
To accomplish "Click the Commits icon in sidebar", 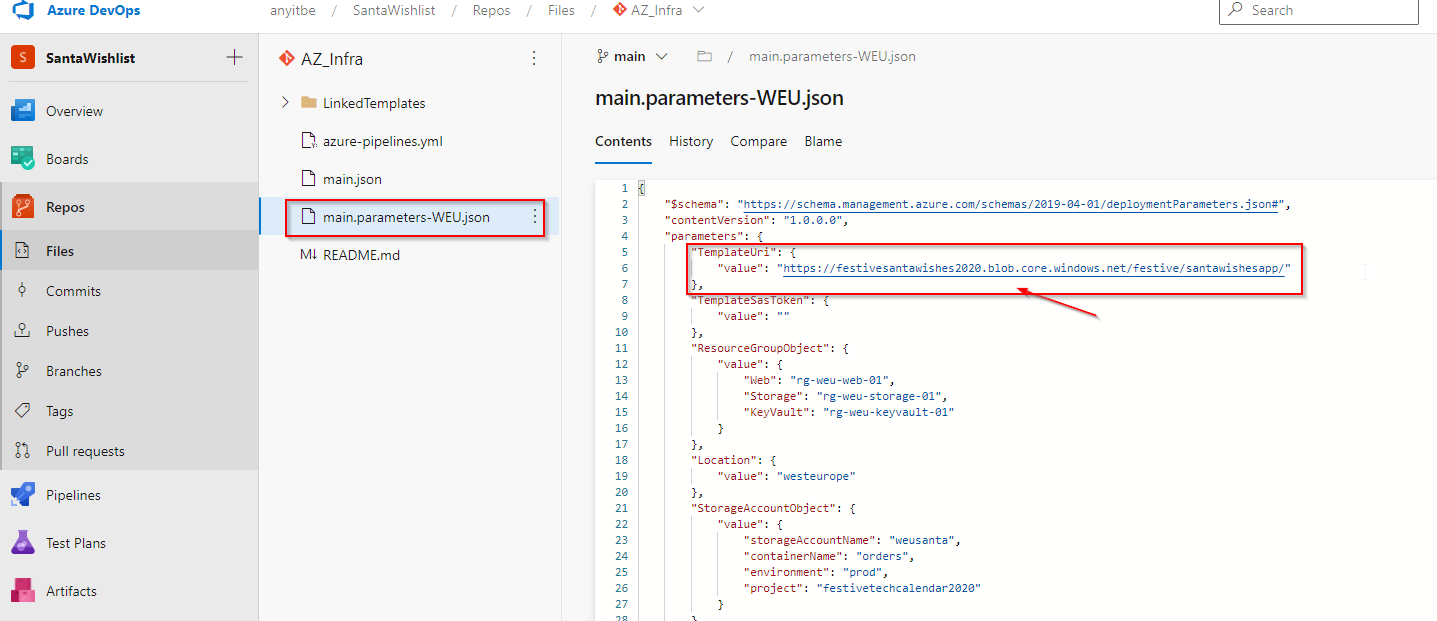I will coord(22,291).
